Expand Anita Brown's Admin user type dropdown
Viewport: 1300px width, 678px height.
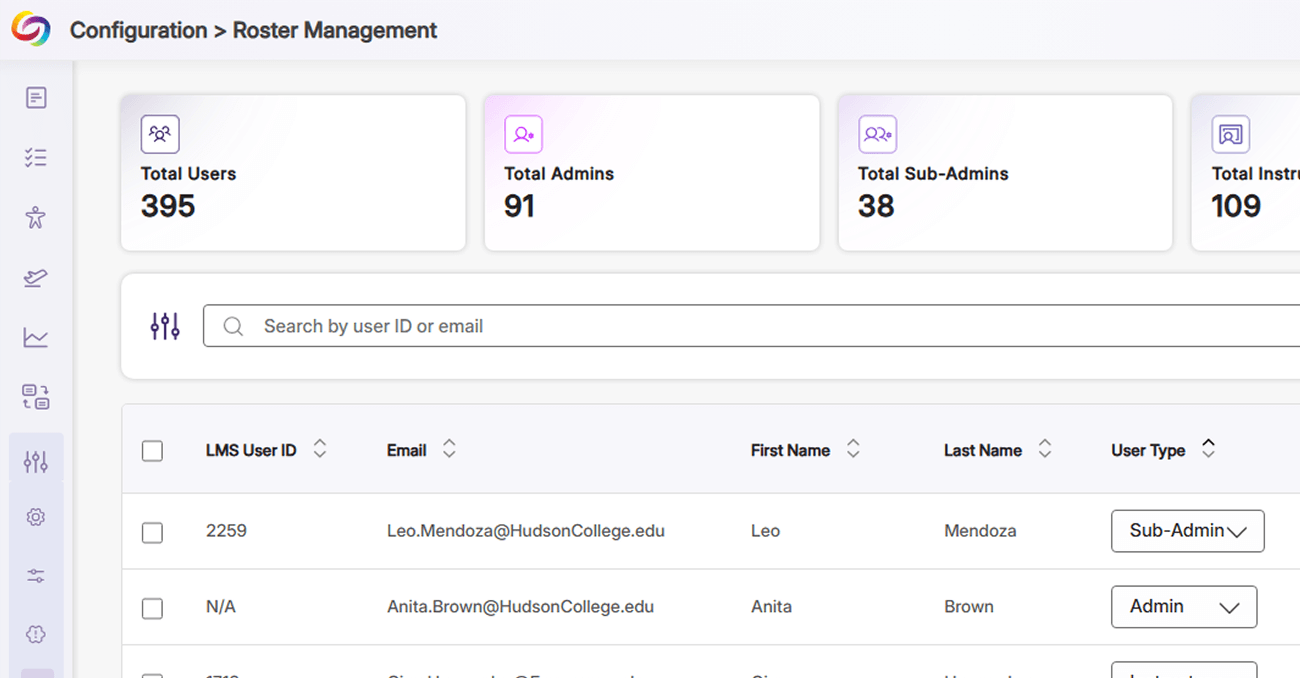(x=1183, y=607)
